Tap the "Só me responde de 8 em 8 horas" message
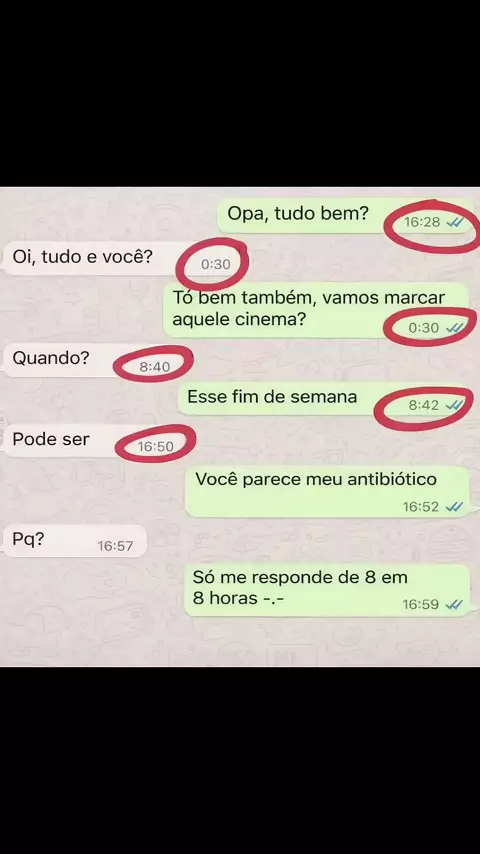Screen dimensions: 480x854 click(x=327, y=590)
